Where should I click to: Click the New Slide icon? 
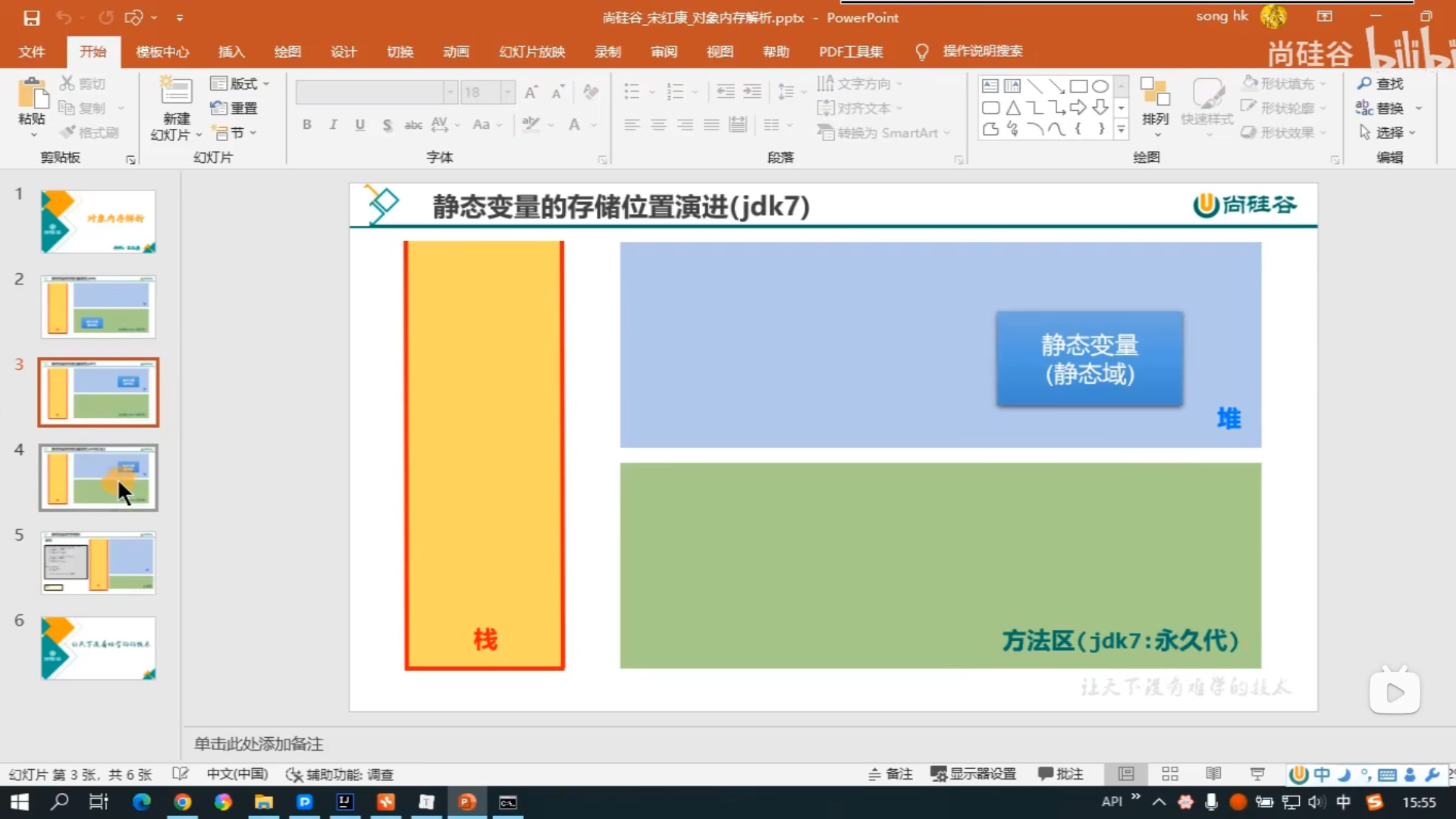pos(176,93)
